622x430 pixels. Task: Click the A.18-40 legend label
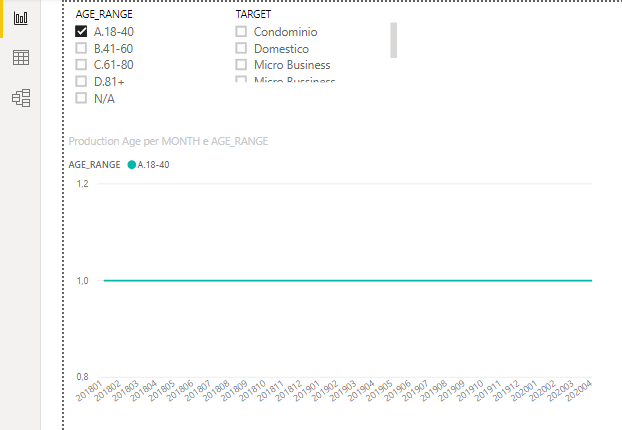pyautogui.click(x=154, y=165)
